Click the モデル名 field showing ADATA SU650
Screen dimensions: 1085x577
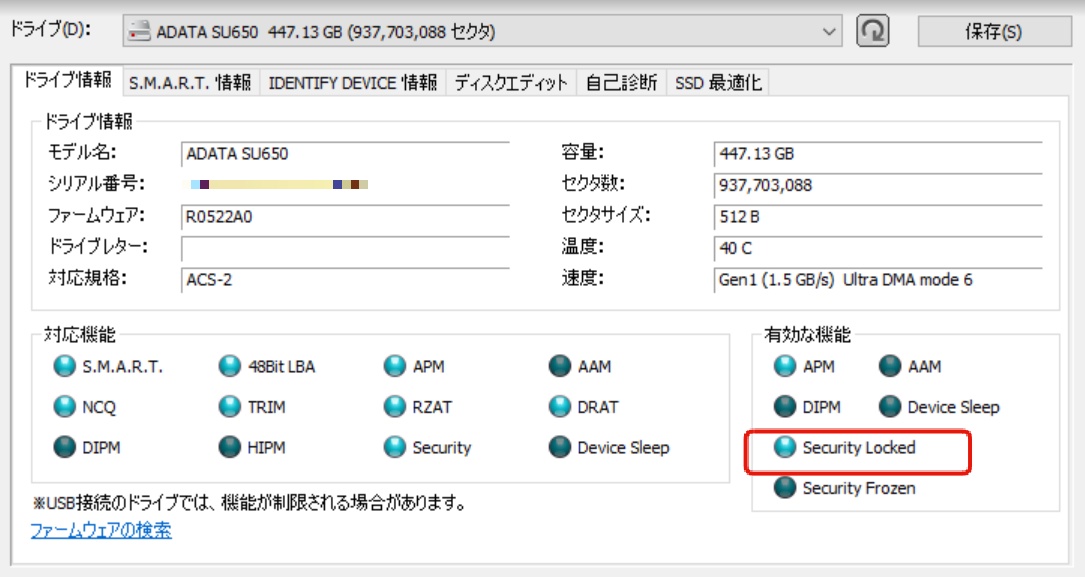[345, 154]
